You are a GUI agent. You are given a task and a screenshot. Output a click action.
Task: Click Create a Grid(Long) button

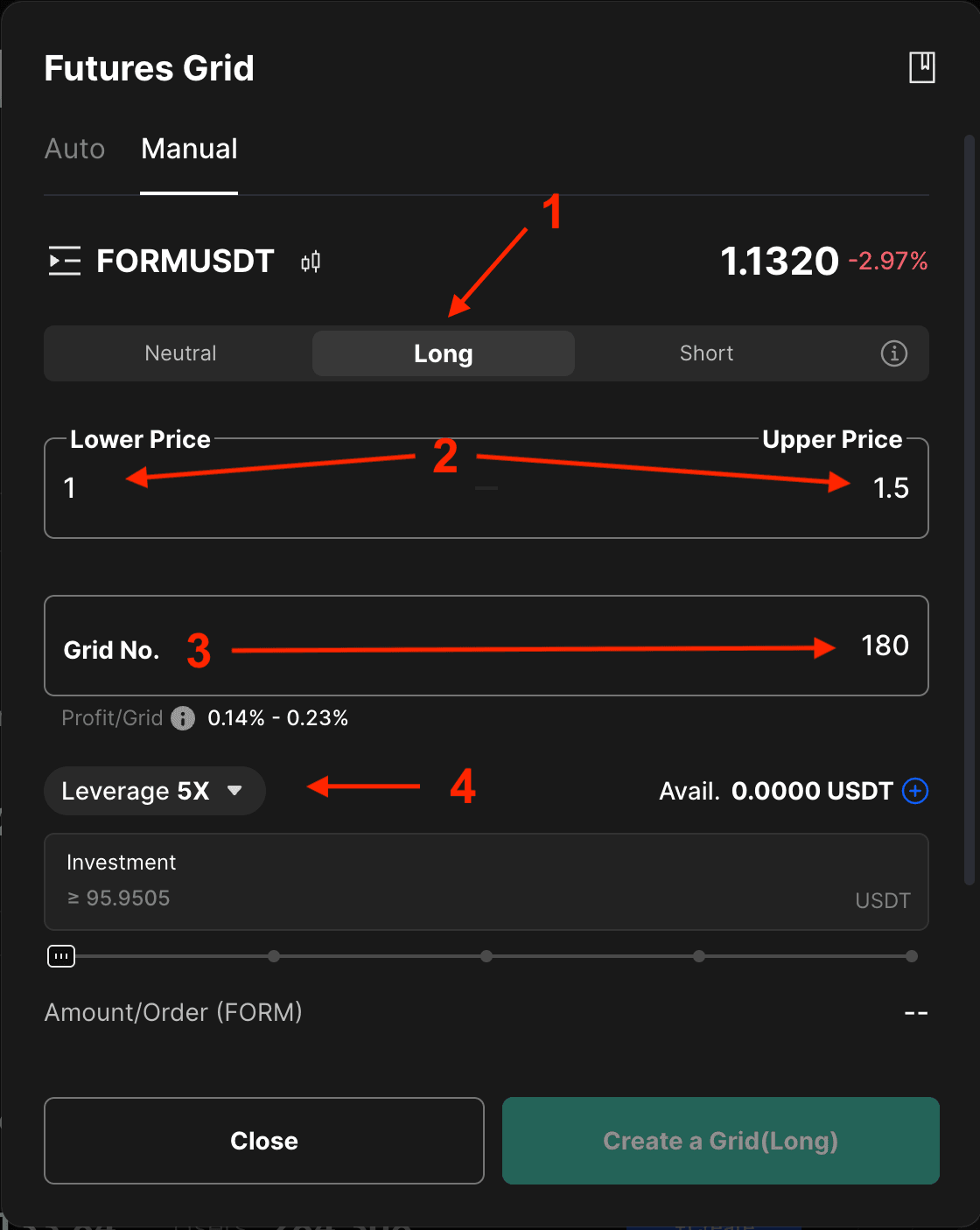pos(720,1141)
